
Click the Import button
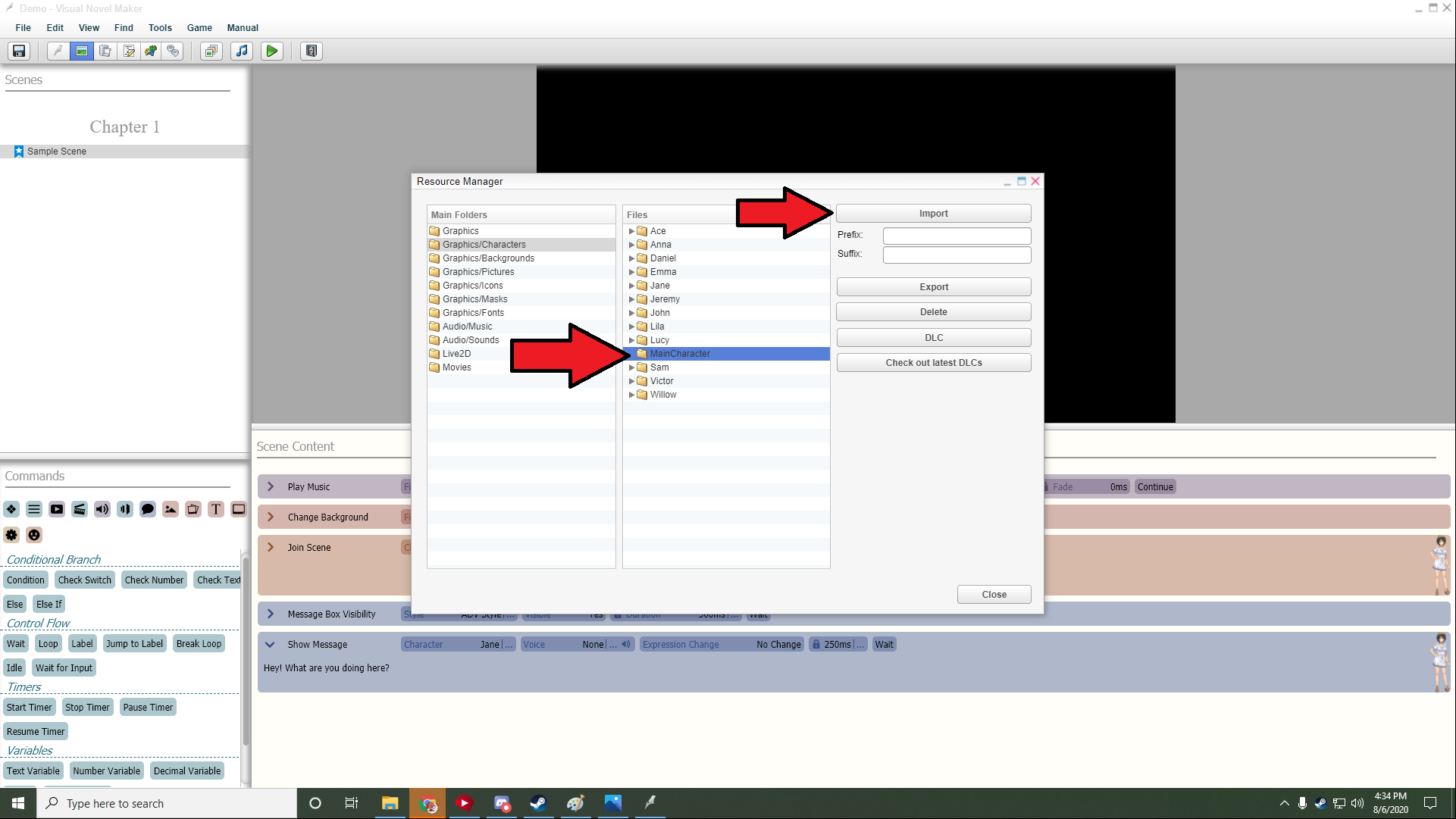click(933, 214)
